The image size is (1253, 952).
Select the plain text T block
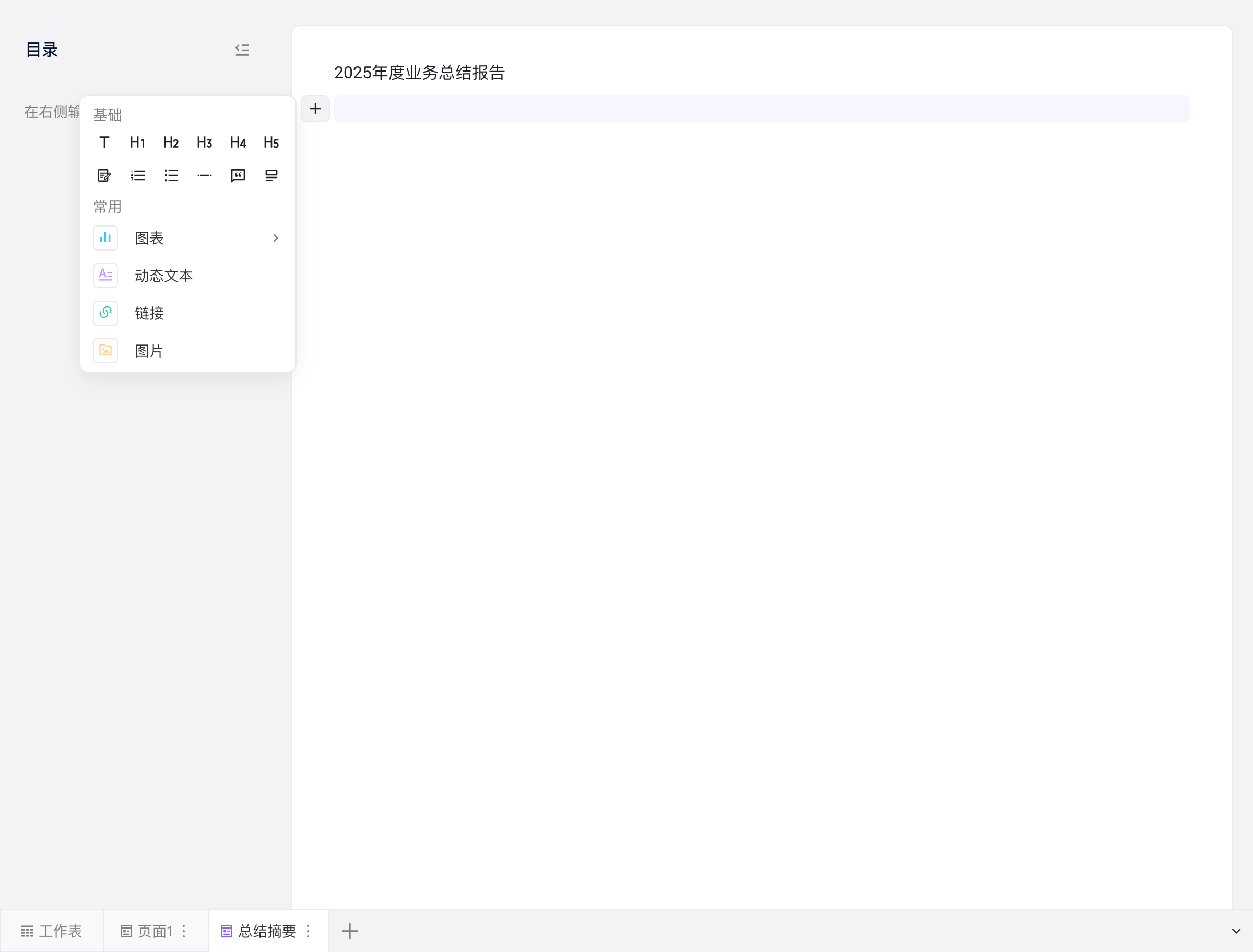(104, 142)
